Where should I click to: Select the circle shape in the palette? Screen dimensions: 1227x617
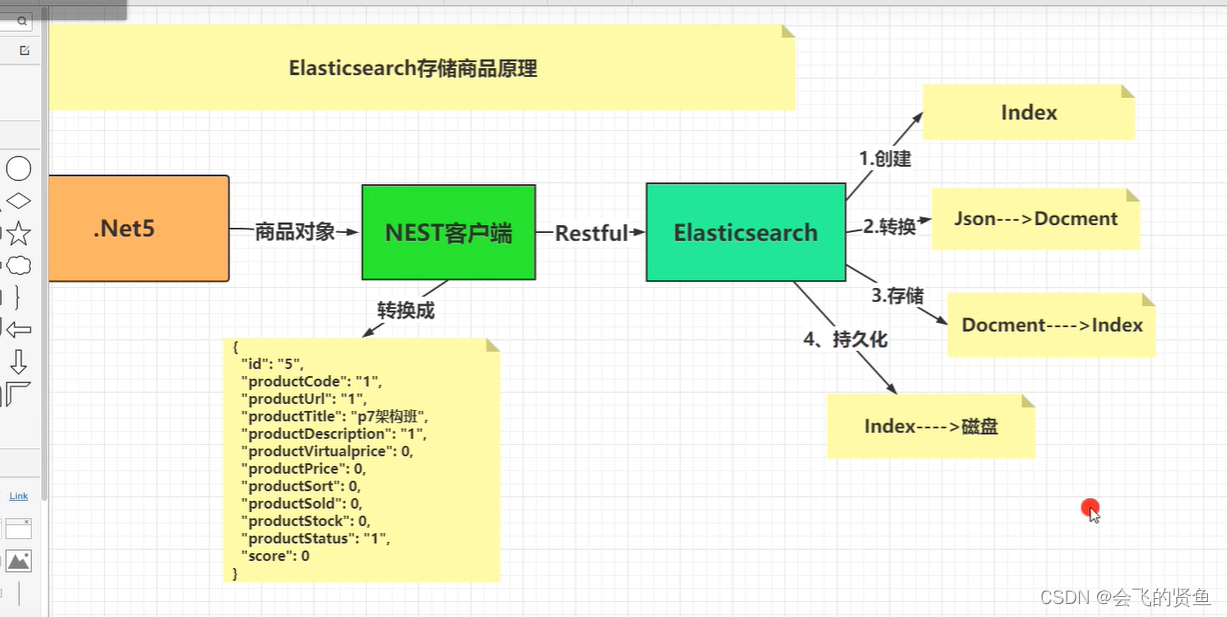pos(18,168)
